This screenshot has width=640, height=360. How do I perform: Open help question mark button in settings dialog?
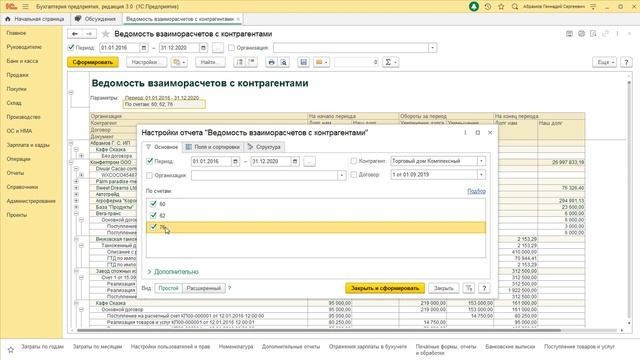[484, 288]
